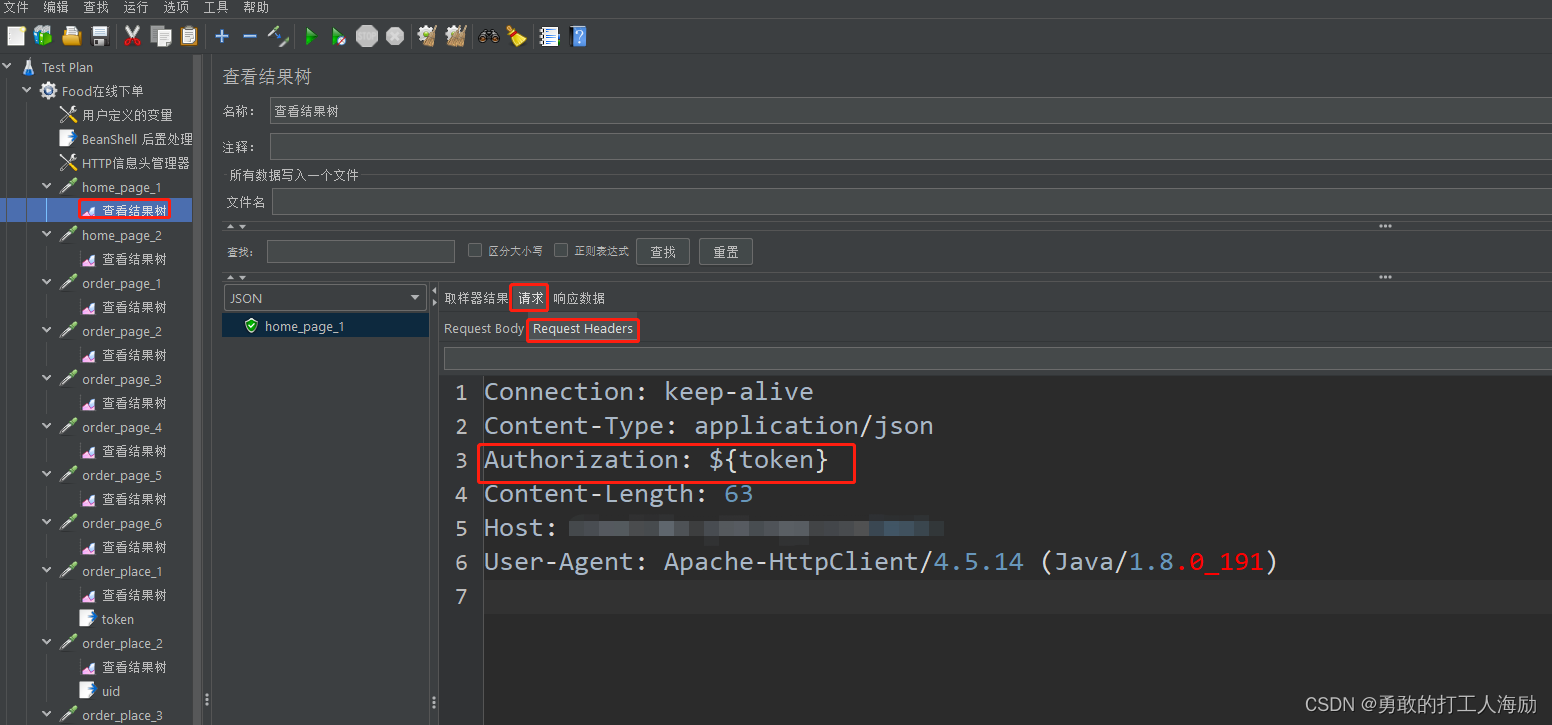Viewport: 1552px width, 725px height.
Task: Open the 编辑 menu
Action: pos(56,7)
